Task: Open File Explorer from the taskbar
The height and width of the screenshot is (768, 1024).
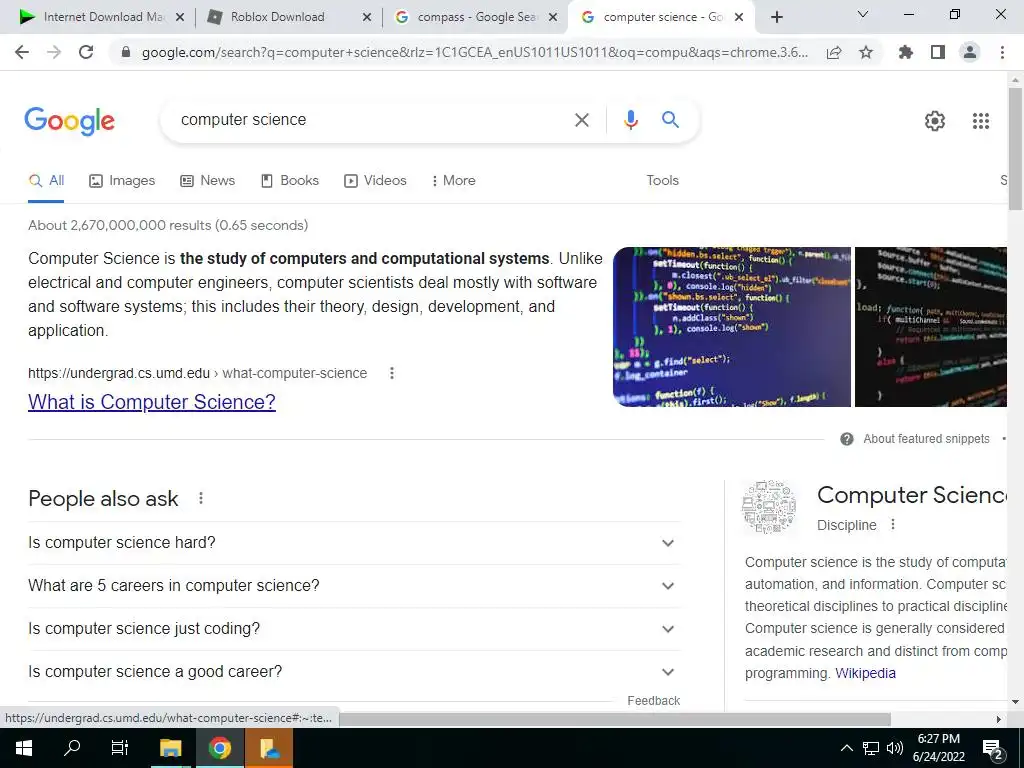Action: pyautogui.click(x=170, y=748)
